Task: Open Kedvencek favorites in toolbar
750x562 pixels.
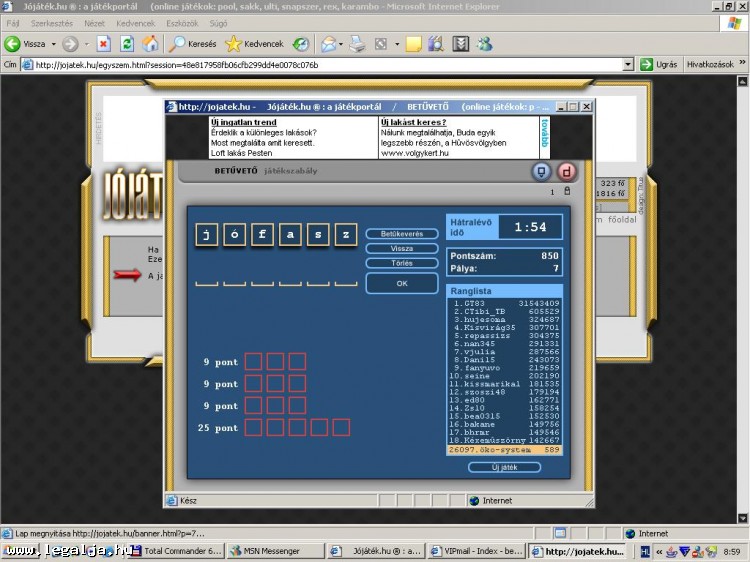Action: [254, 44]
